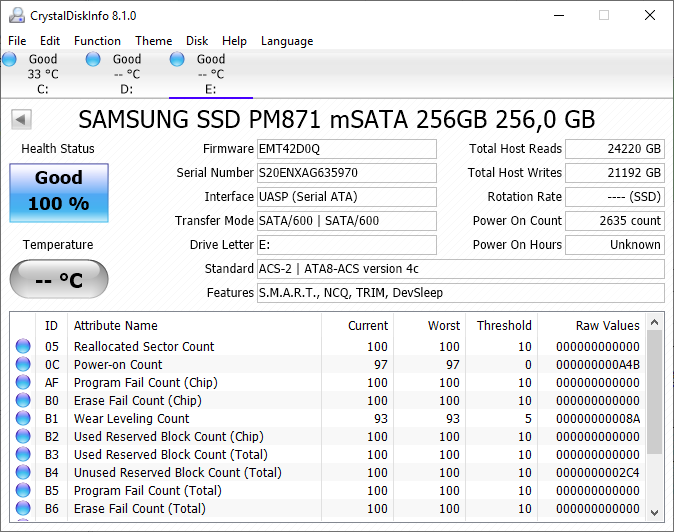
Task: Click the status orb for drive D:
Action: click(93, 59)
